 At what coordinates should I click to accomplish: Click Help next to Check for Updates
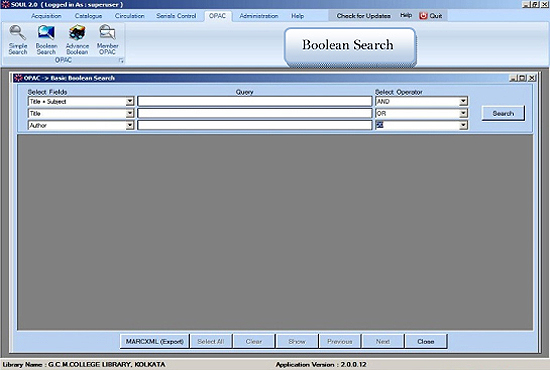tap(406, 15)
